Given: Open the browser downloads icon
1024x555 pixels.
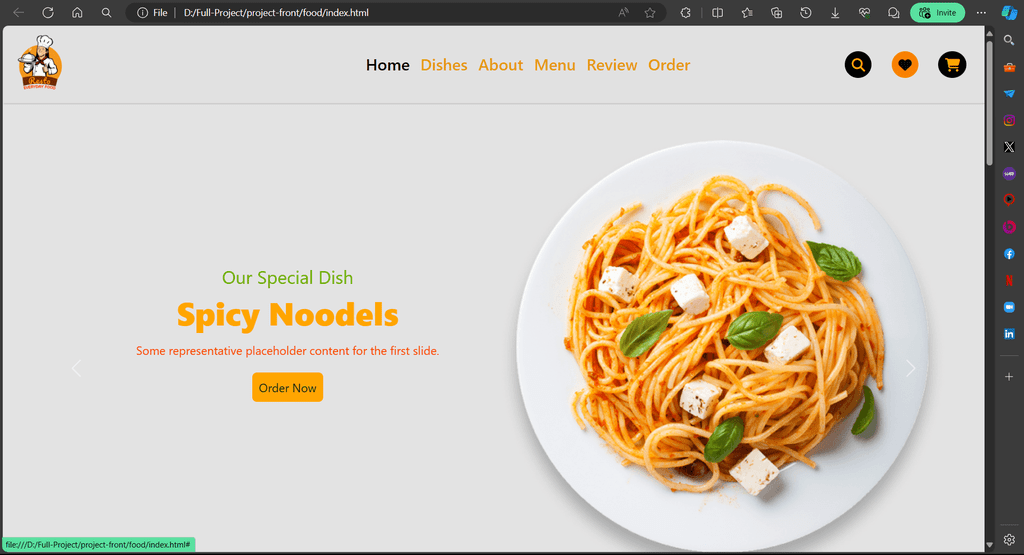Looking at the screenshot, I should pos(835,12).
